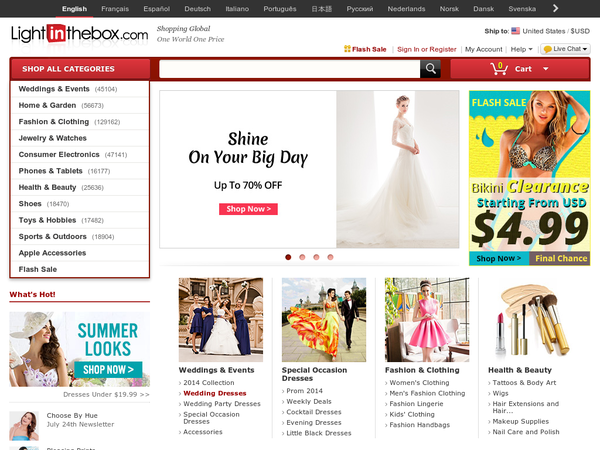The height and width of the screenshot is (450, 600).
Task: Open Consumer Electronics category
Action: point(80,155)
